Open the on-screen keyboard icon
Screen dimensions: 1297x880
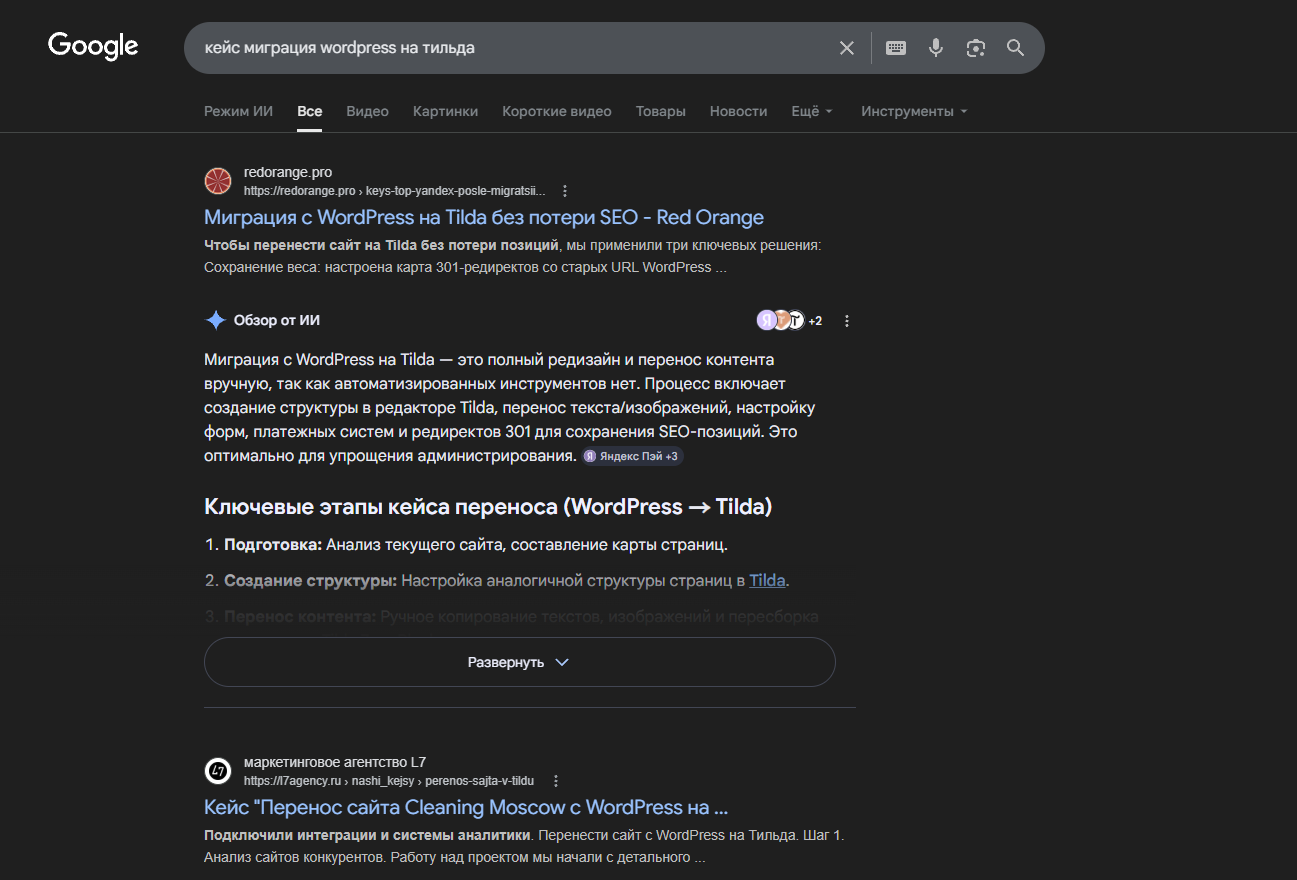[x=896, y=48]
